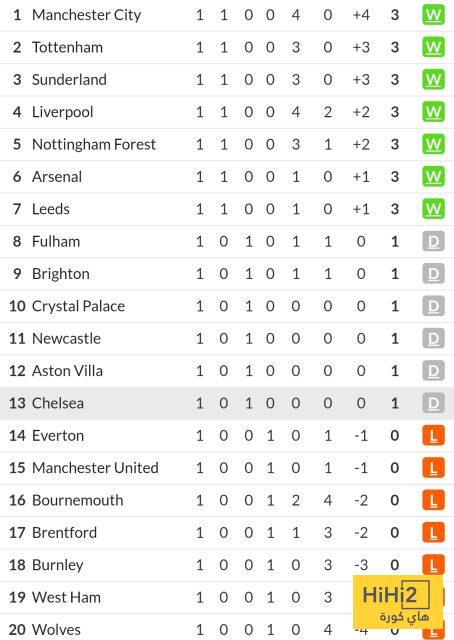This screenshot has width=454, height=640.
Task: Select the Manchester United team name
Action: pos(95,468)
